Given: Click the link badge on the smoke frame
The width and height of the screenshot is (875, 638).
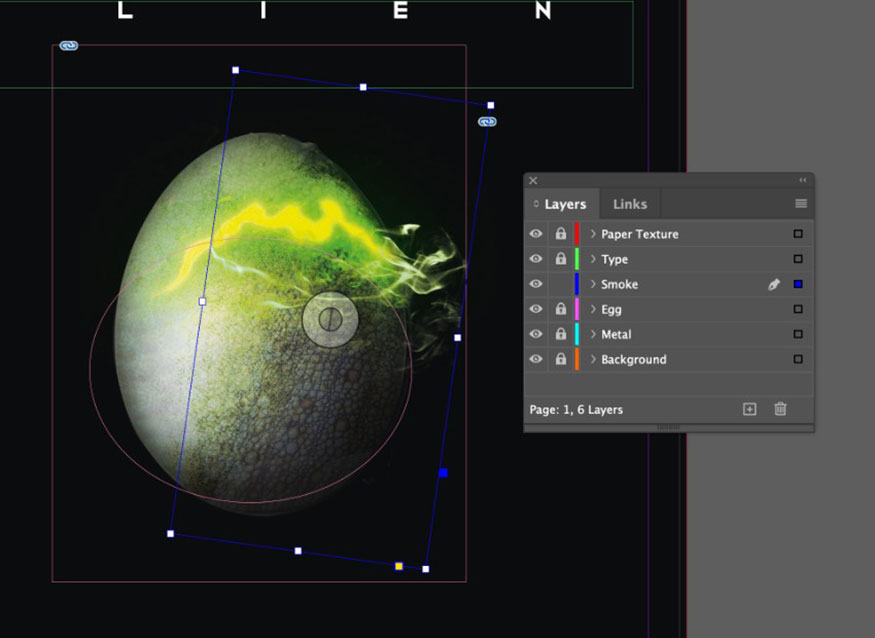Looking at the screenshot, I should (x=487, y=122).
